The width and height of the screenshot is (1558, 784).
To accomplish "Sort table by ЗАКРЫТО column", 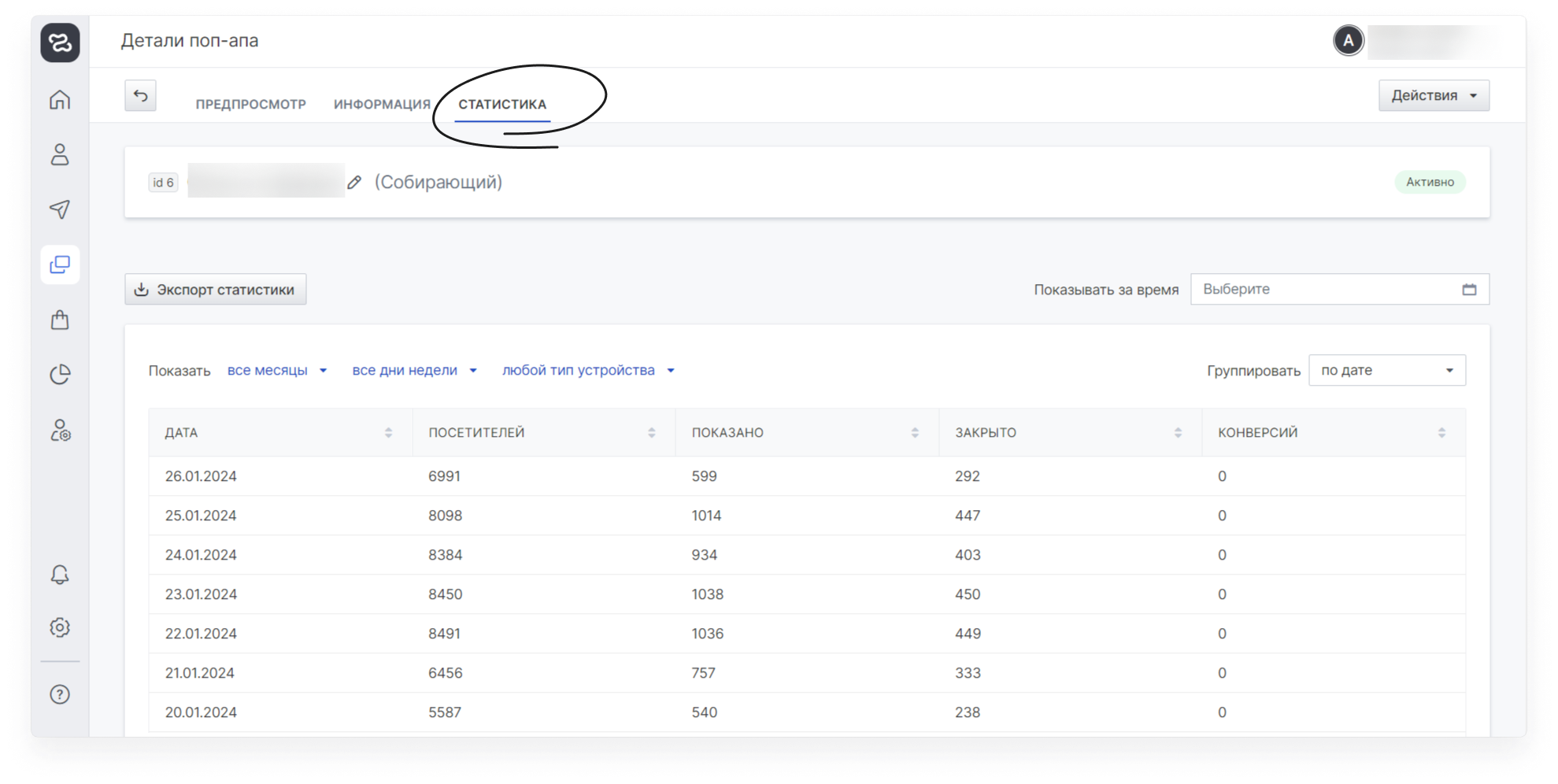I will click(1178, 433).
